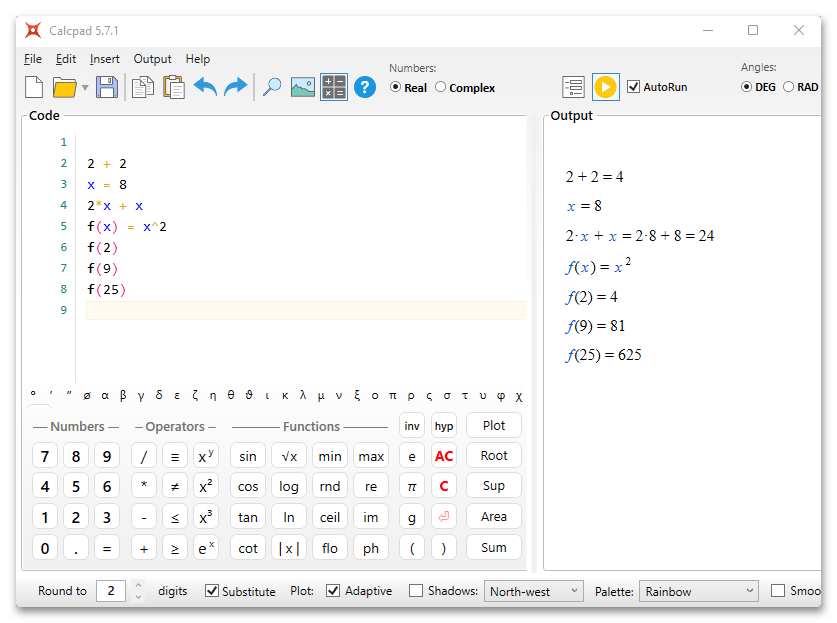Select the Complex numbers radio button

point(441,87)
